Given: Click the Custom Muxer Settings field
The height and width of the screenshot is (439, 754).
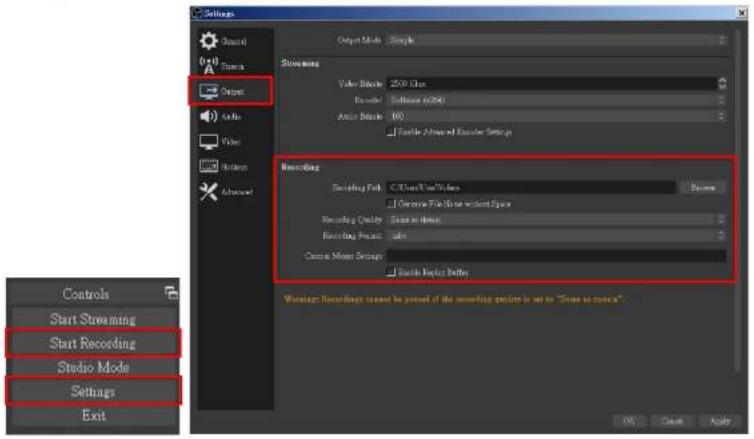Looking at the screenshot, I should pos(556,256).
